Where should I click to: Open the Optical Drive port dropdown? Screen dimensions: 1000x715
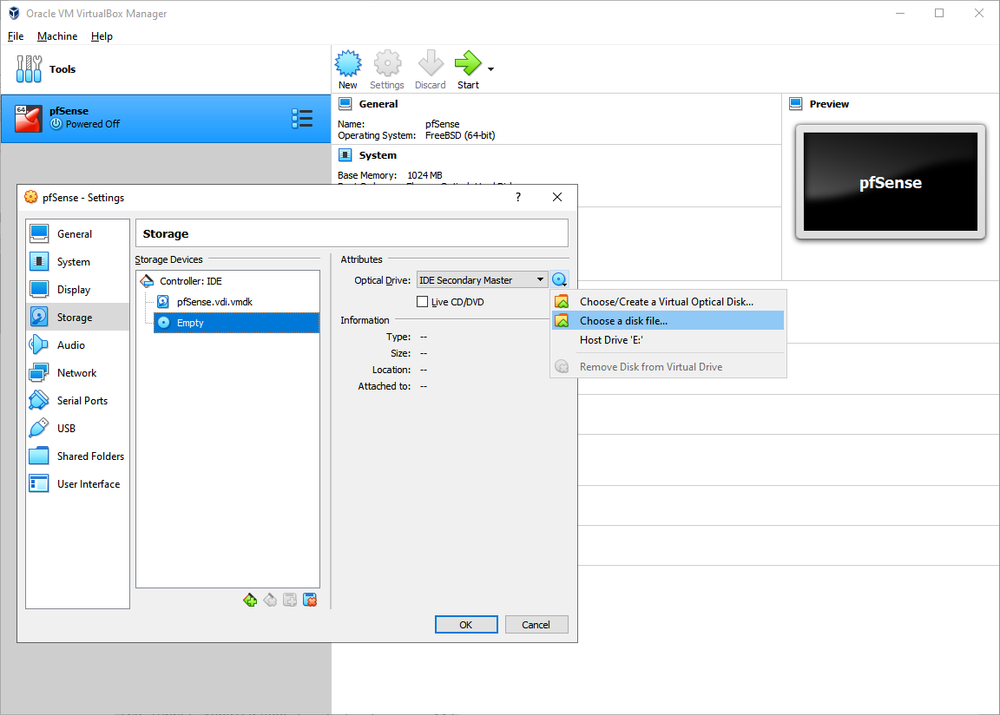click(482, 280)
